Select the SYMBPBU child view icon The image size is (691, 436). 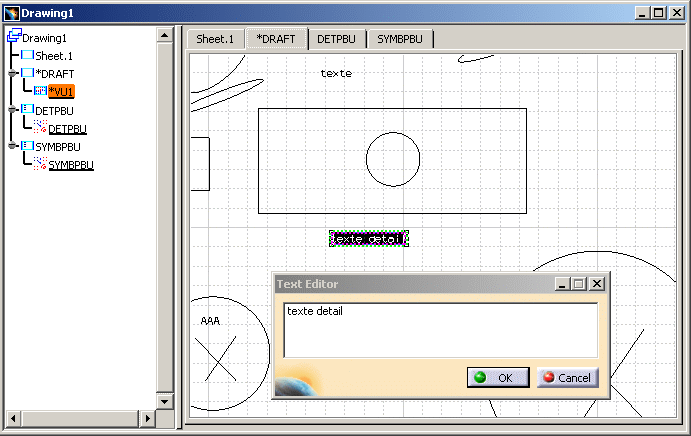tap(40, 164)
